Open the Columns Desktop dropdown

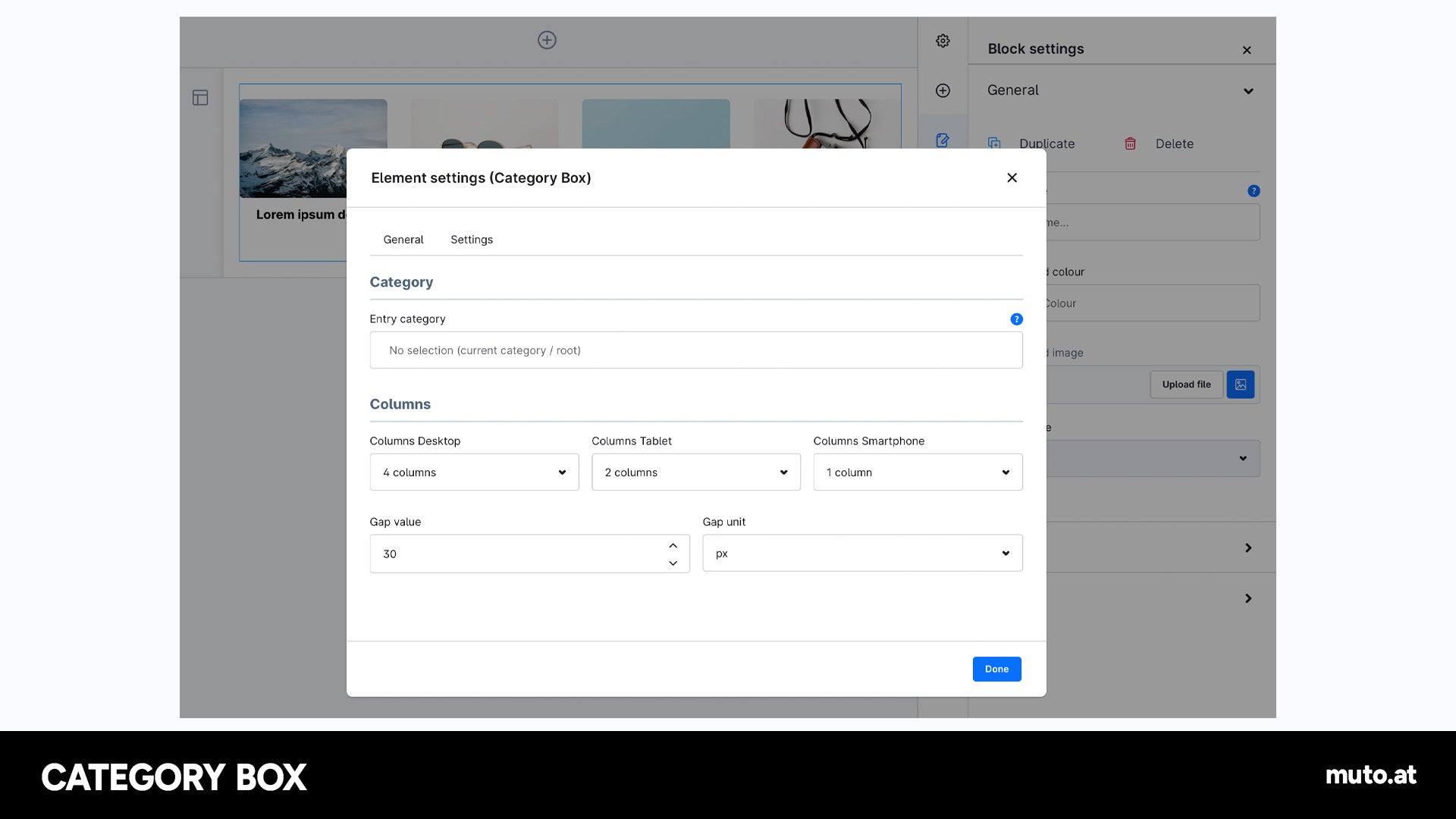[474, 472]
